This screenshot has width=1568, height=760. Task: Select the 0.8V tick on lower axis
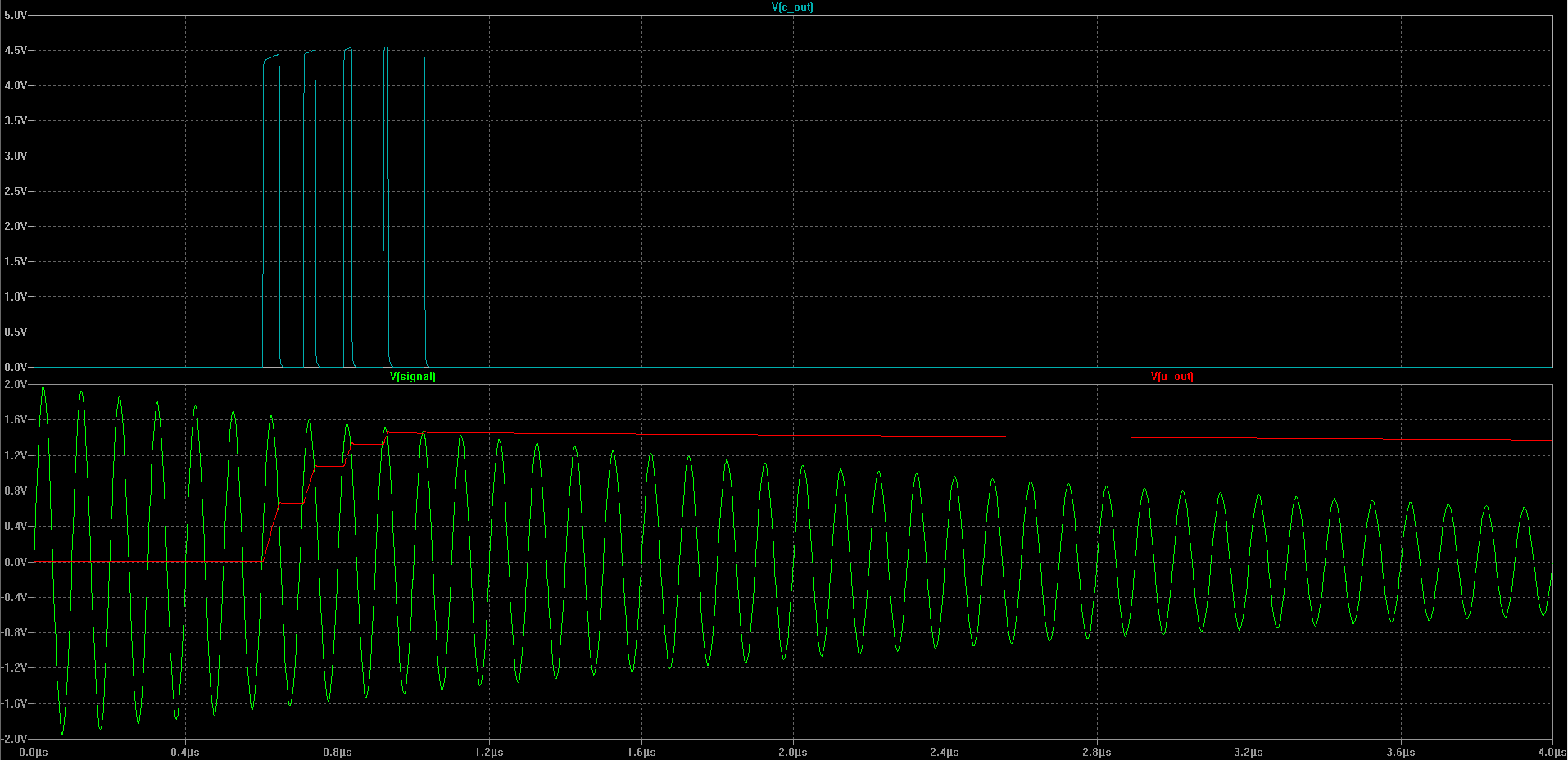[15, 491]
